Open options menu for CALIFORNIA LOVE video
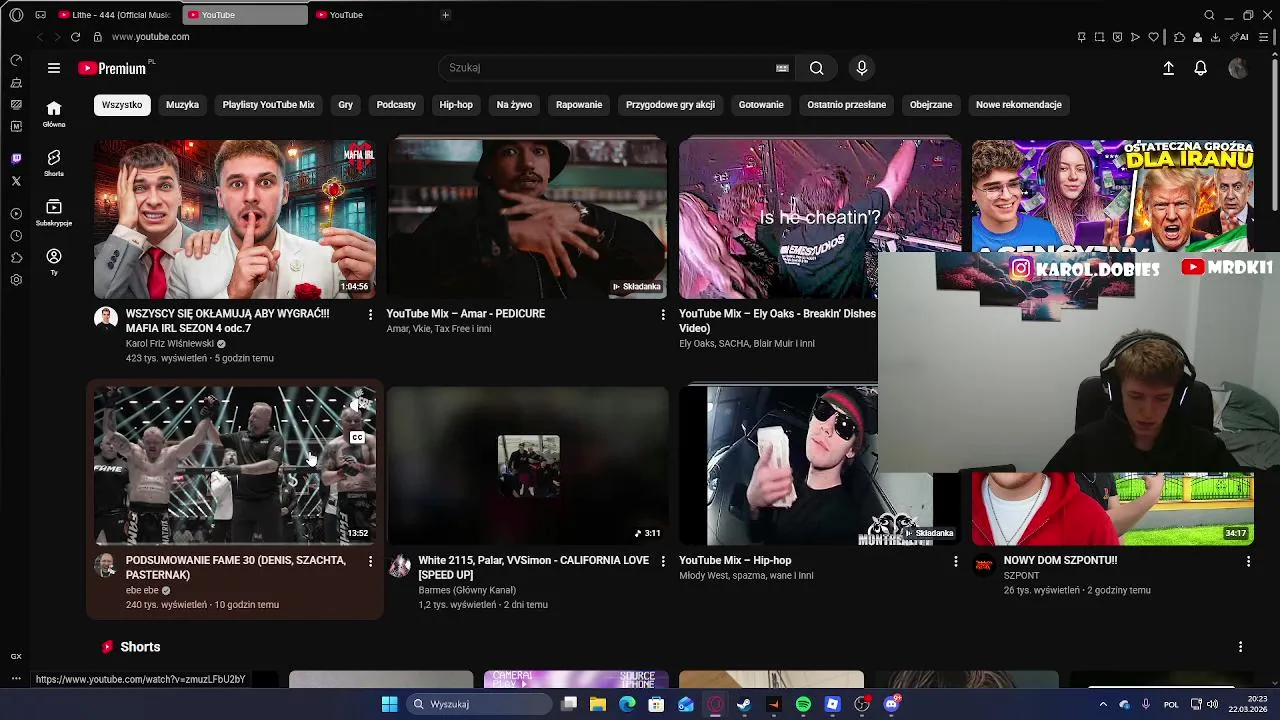The image size is (1280, 720). point(662,562)
